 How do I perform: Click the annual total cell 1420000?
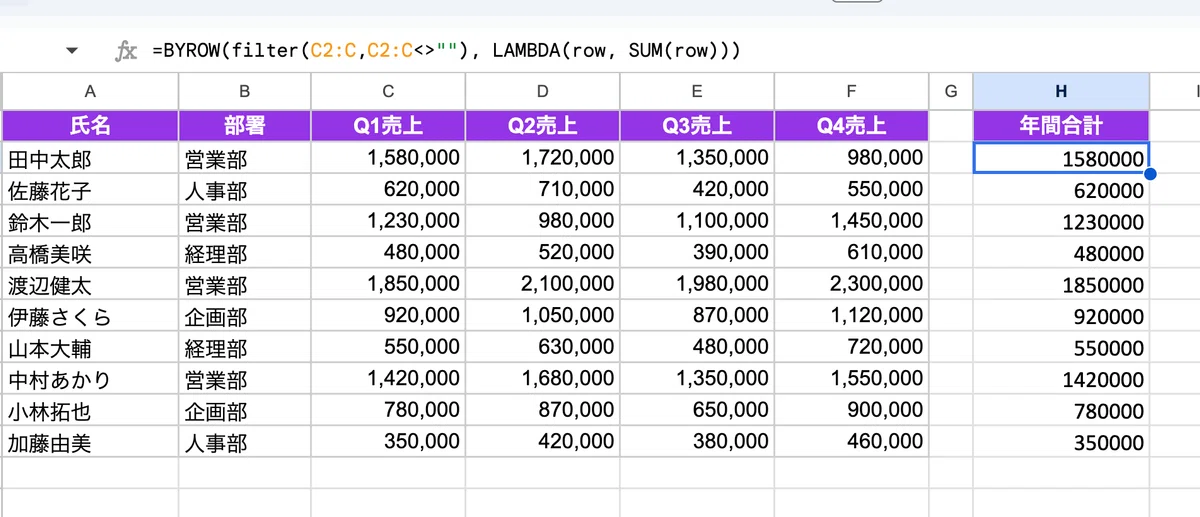1061,380
